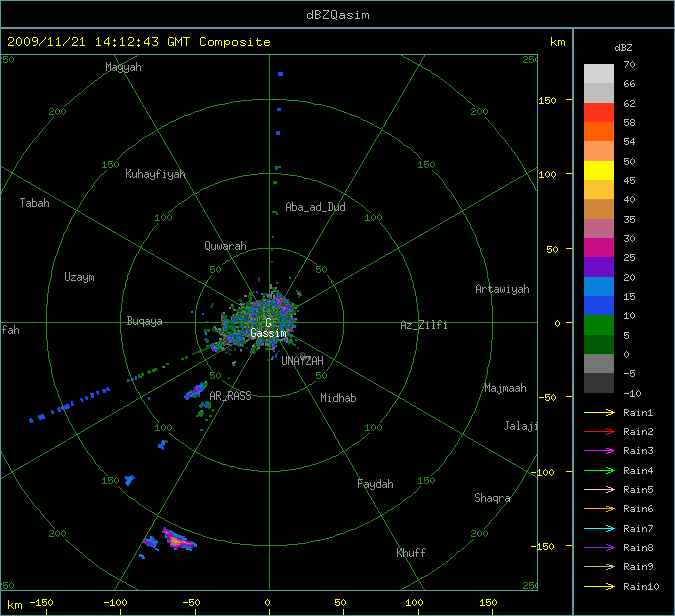Click the Buqaya location label
This screenshot has width=675, height=616.
pos(145,321)
